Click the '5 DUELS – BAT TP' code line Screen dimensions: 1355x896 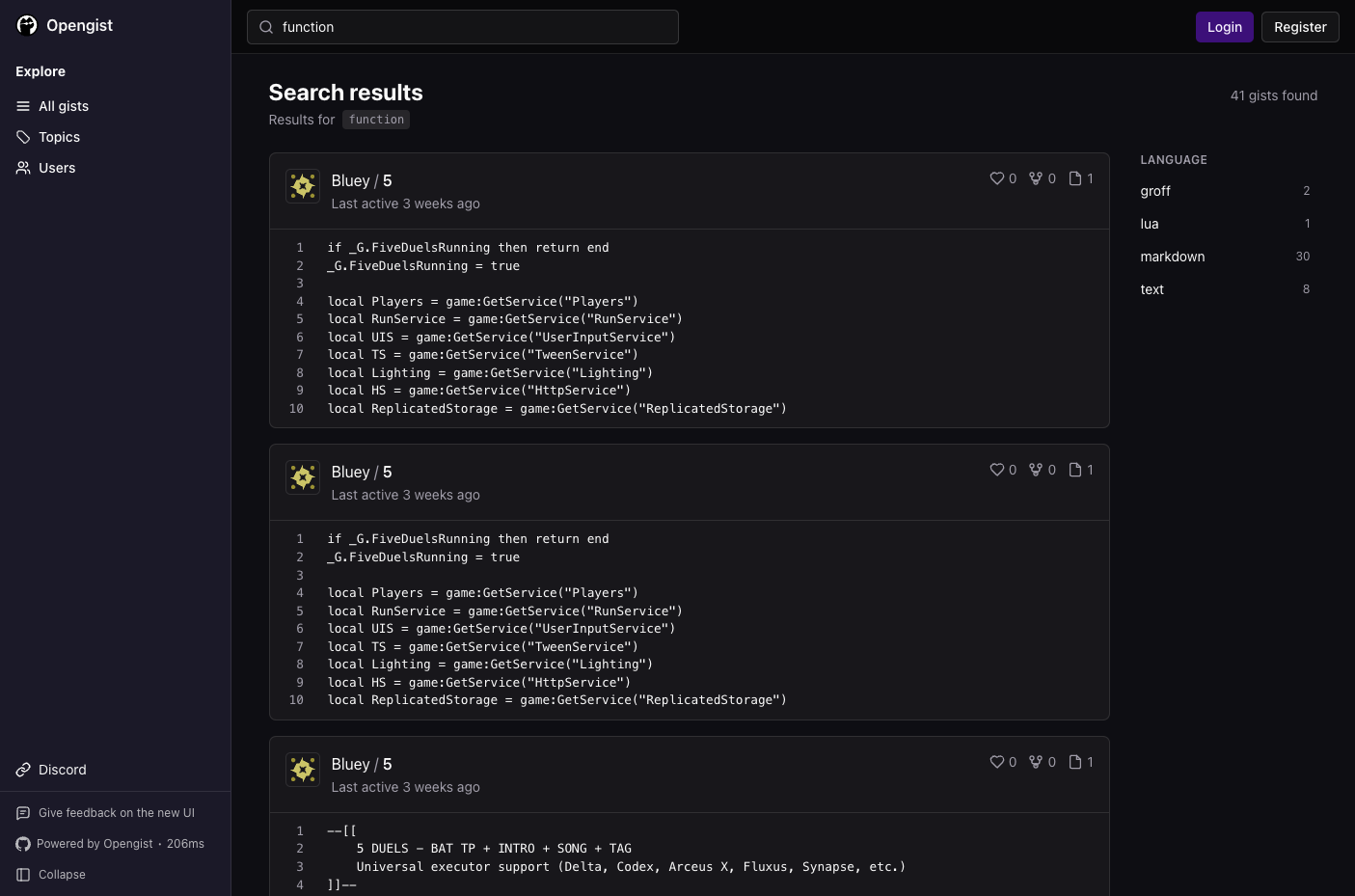(494, 849)
